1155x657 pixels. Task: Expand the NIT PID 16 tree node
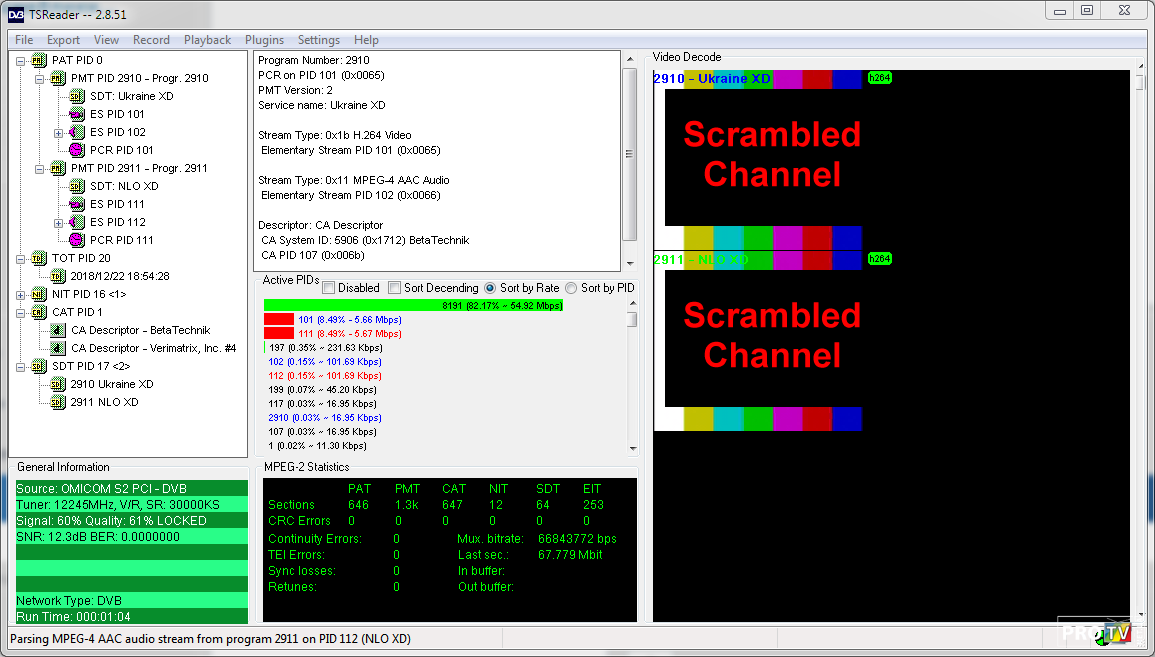point(21,295)
